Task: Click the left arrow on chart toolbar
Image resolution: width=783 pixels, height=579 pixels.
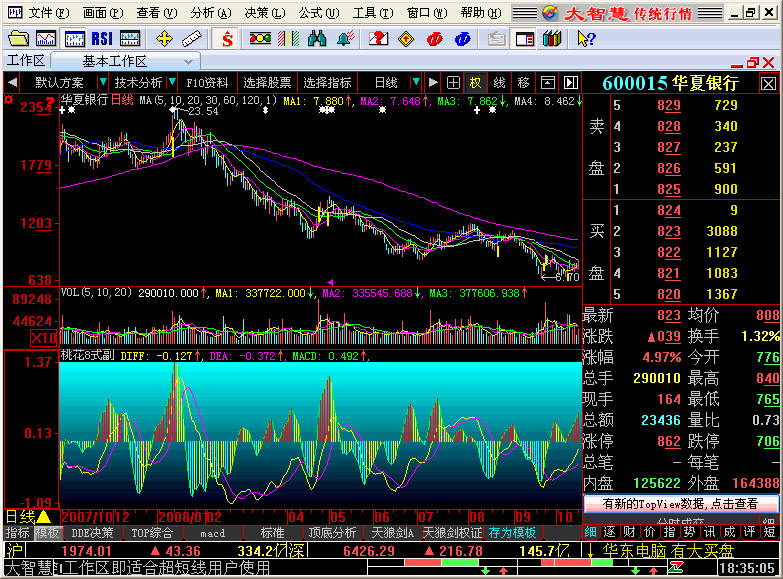Action: (12, 82)
